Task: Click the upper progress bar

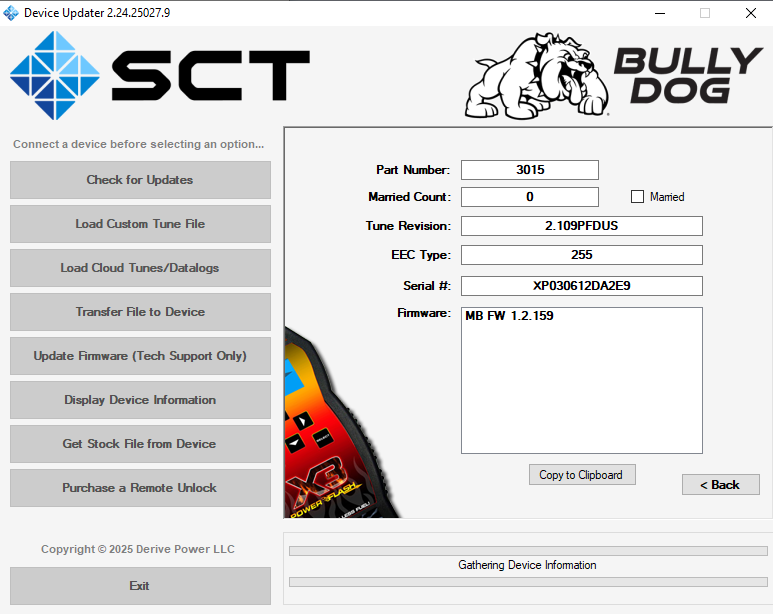Action: [x=528, y=551]
